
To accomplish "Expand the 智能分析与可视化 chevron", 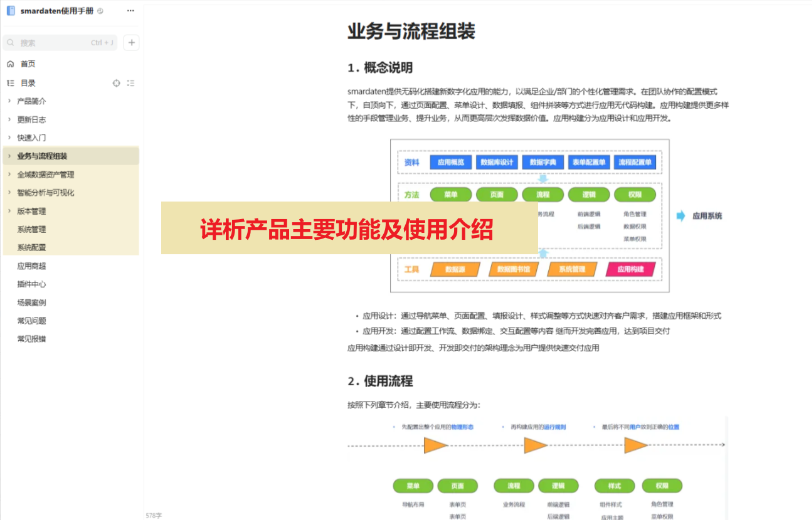I will (9, 192).
